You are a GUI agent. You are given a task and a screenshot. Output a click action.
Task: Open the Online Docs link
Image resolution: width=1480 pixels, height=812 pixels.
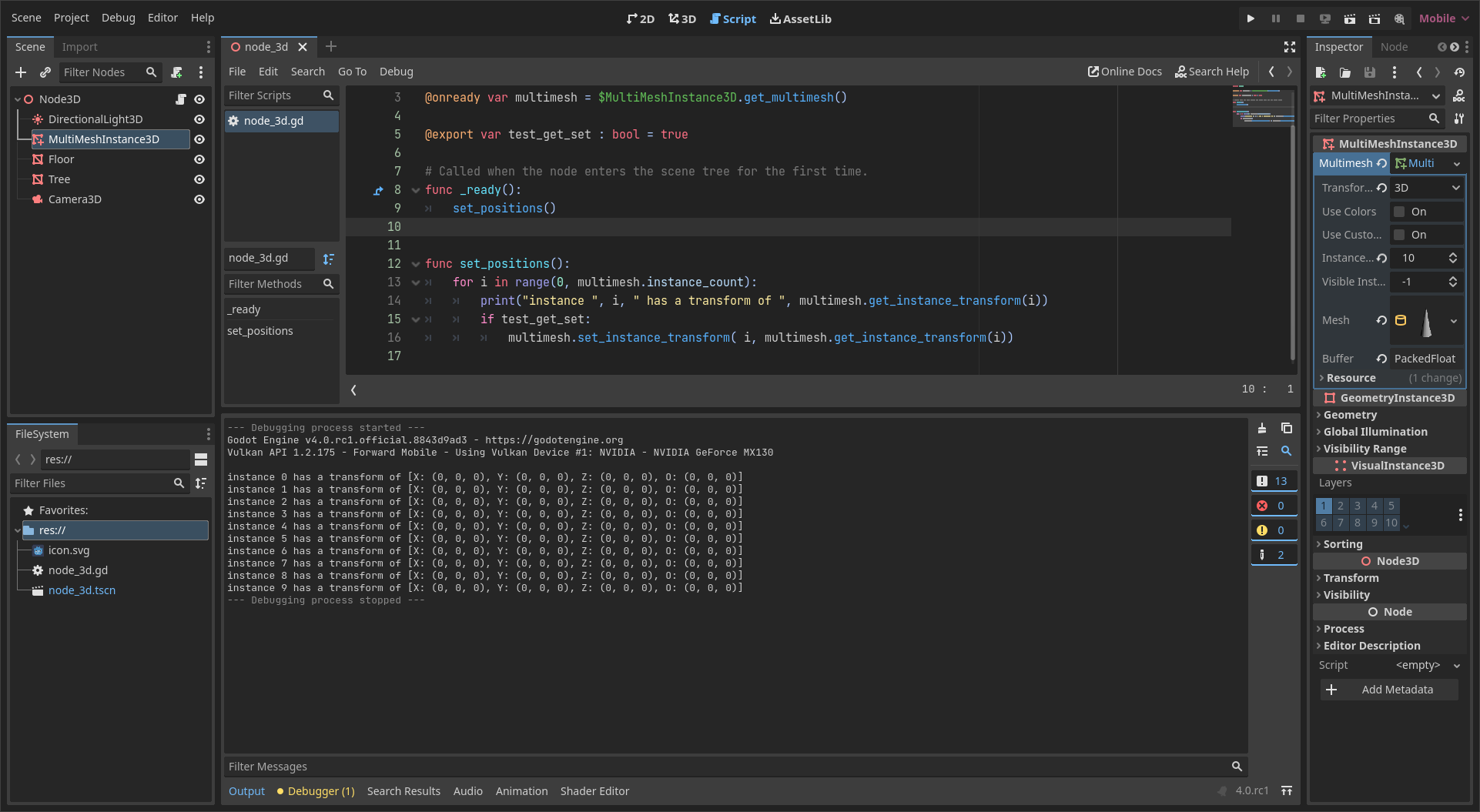pyautogui.click(x=1124, y=71)
